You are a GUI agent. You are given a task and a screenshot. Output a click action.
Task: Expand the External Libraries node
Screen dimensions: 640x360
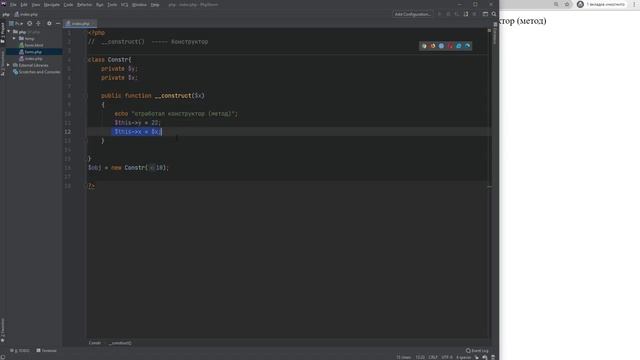tap(9, 65)
